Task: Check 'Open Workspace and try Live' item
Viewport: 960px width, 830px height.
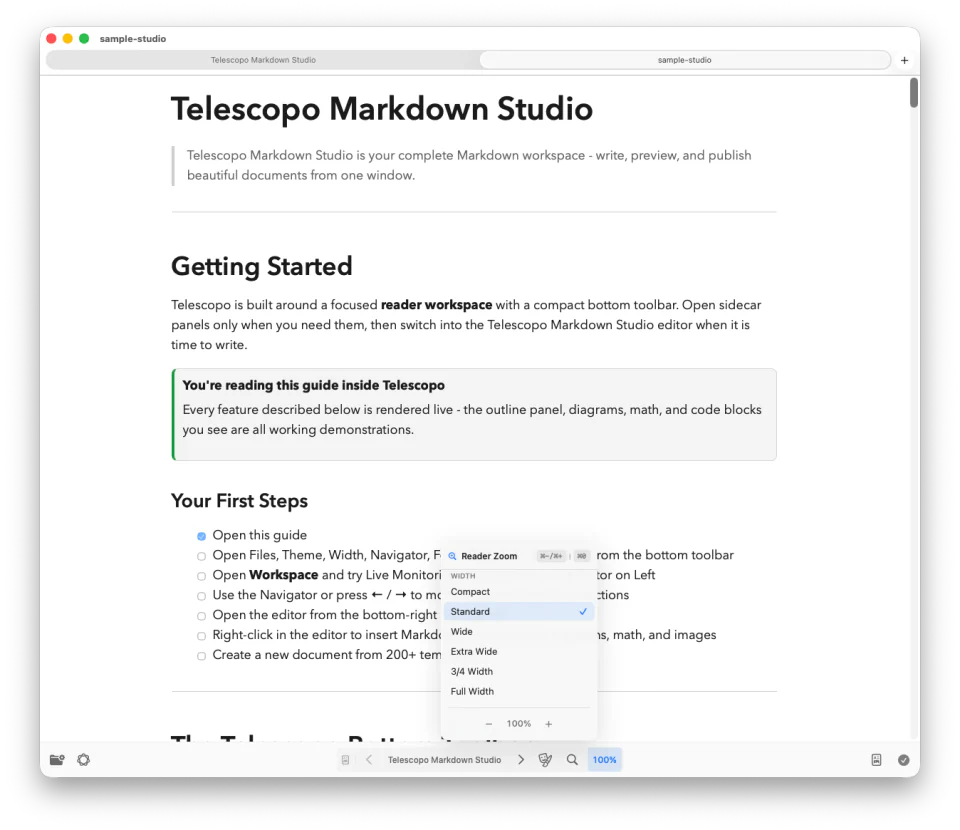Action: pos(201,576)
